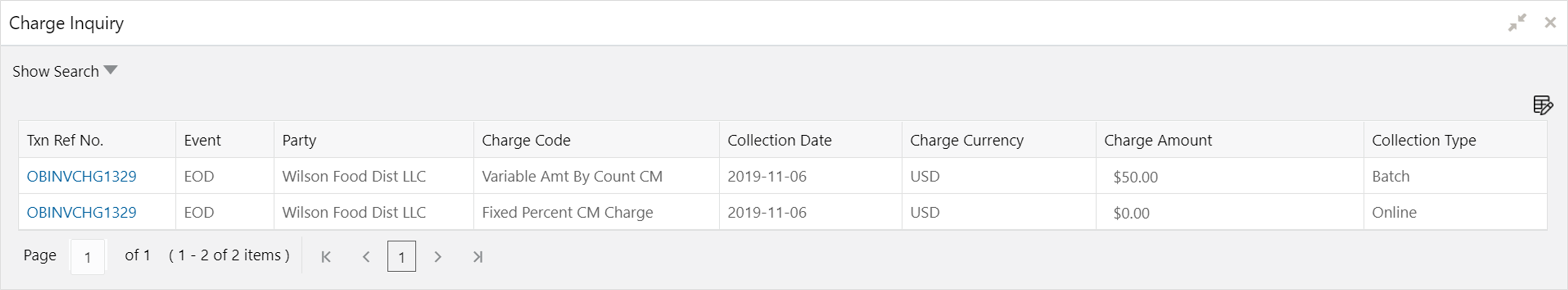This screenshot has width=1568, height=290.
Task: Click the Collection Date column header
Action: [779, 140]
